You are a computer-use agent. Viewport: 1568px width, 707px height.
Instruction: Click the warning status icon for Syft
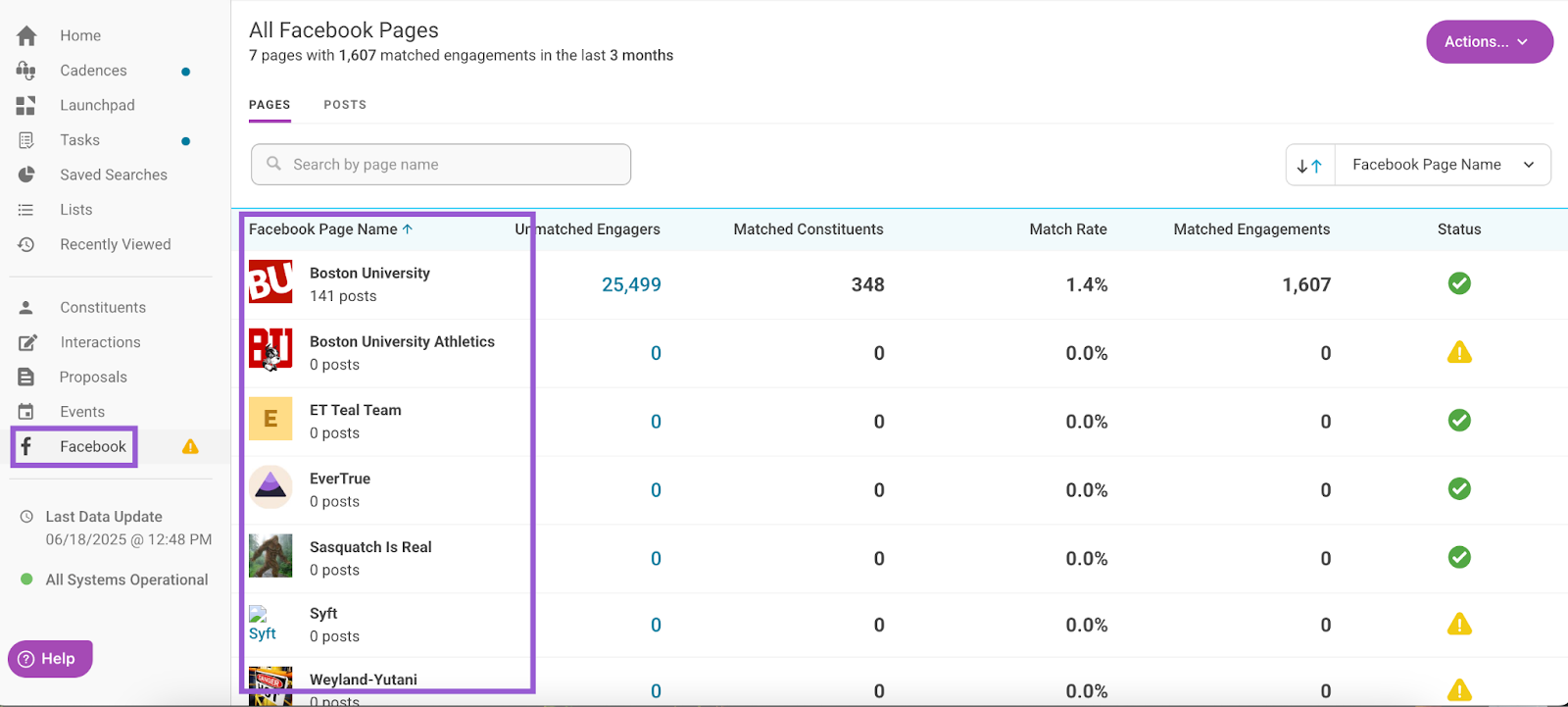(x=1459, y=624)
